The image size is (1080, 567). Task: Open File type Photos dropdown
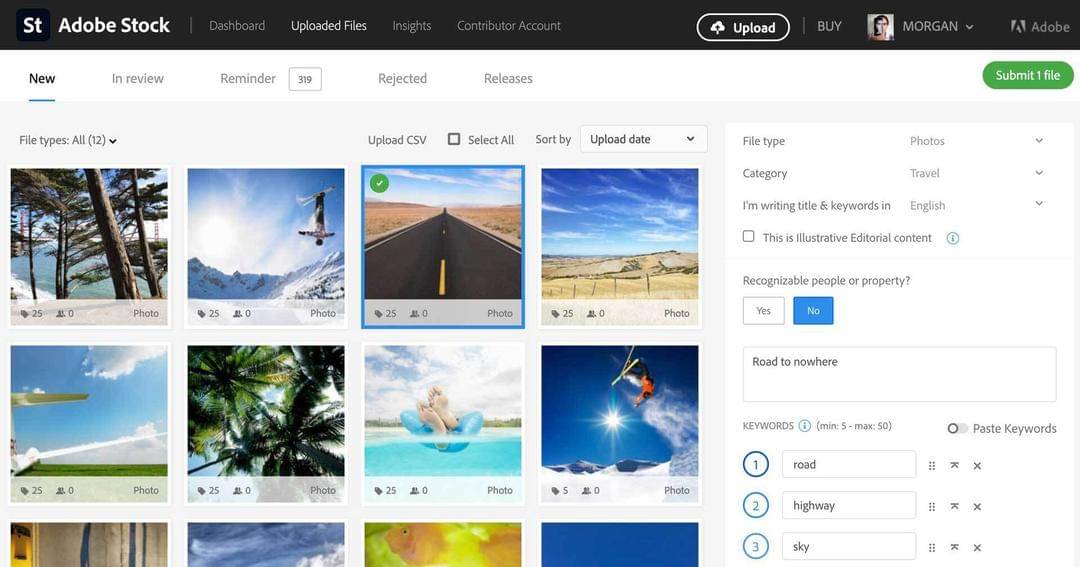pos(976,141)
